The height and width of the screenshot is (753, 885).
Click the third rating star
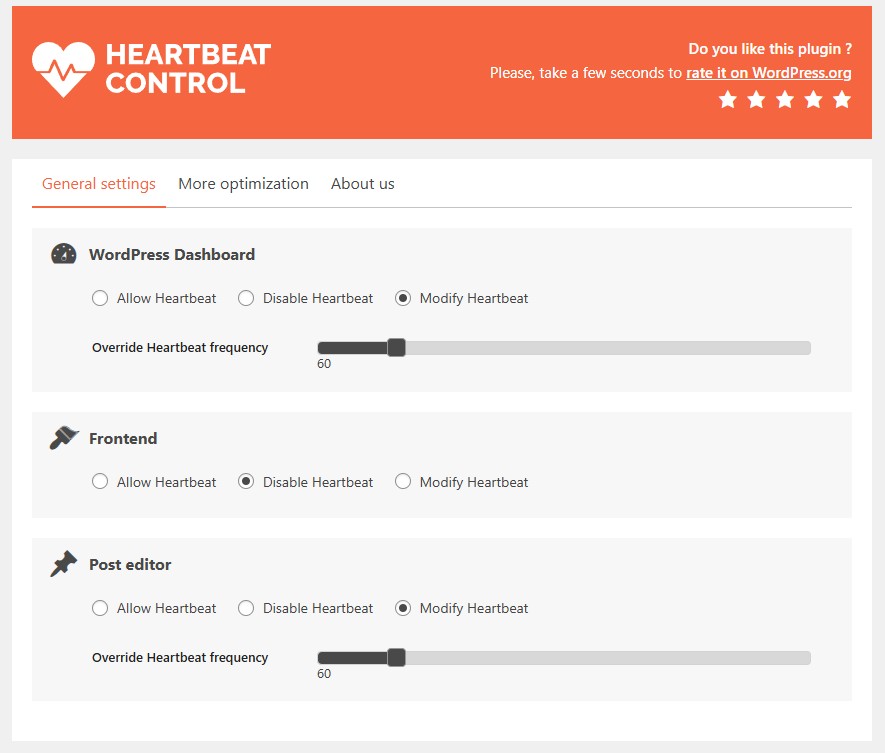point(784,98)
